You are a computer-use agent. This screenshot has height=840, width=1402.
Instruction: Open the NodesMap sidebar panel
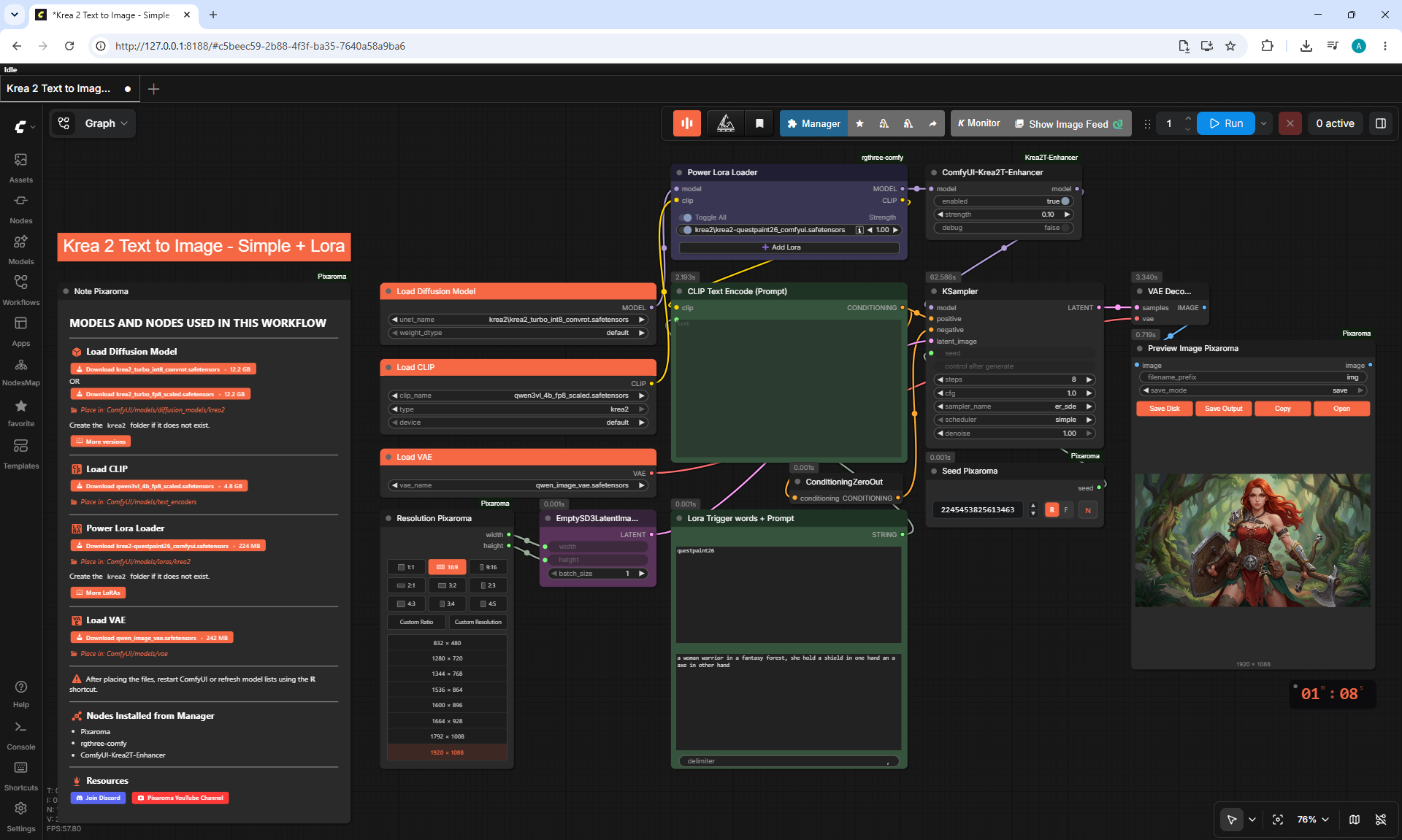21,371
